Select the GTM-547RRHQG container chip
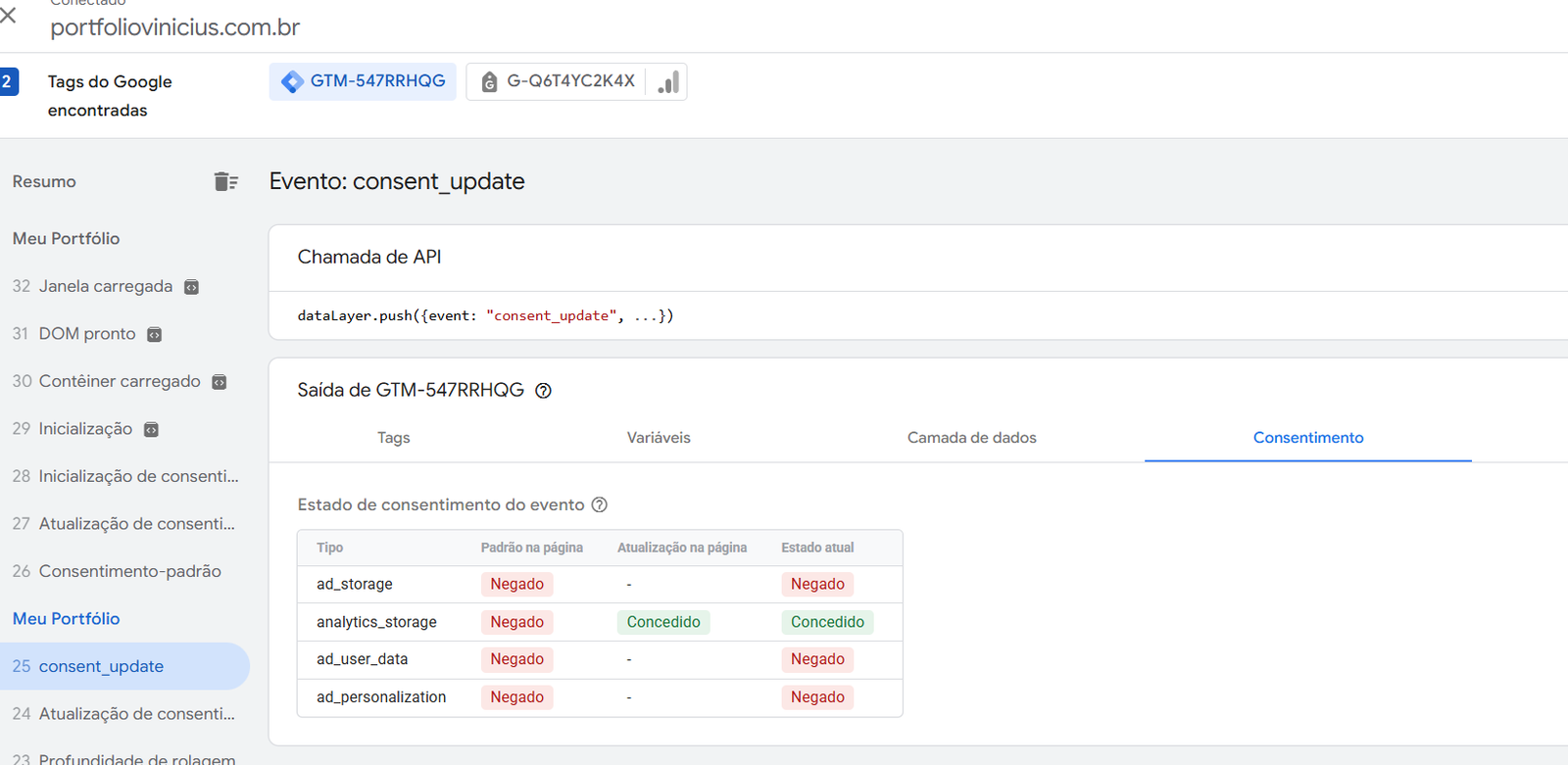 pos(363,81)
